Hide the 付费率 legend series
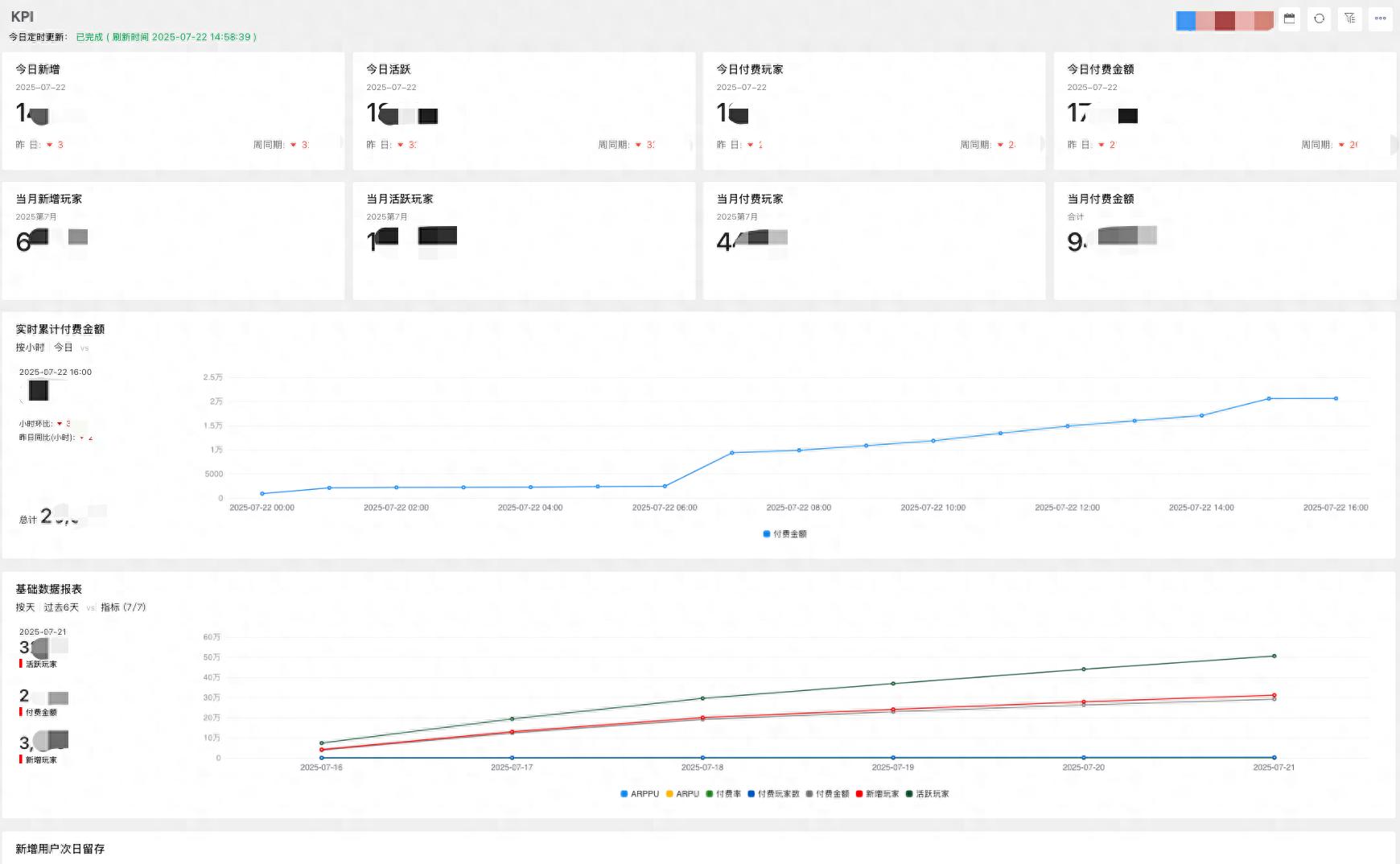Image resolution: width=1400 pixels, height=864 pixels. click(x=723, y=794)
